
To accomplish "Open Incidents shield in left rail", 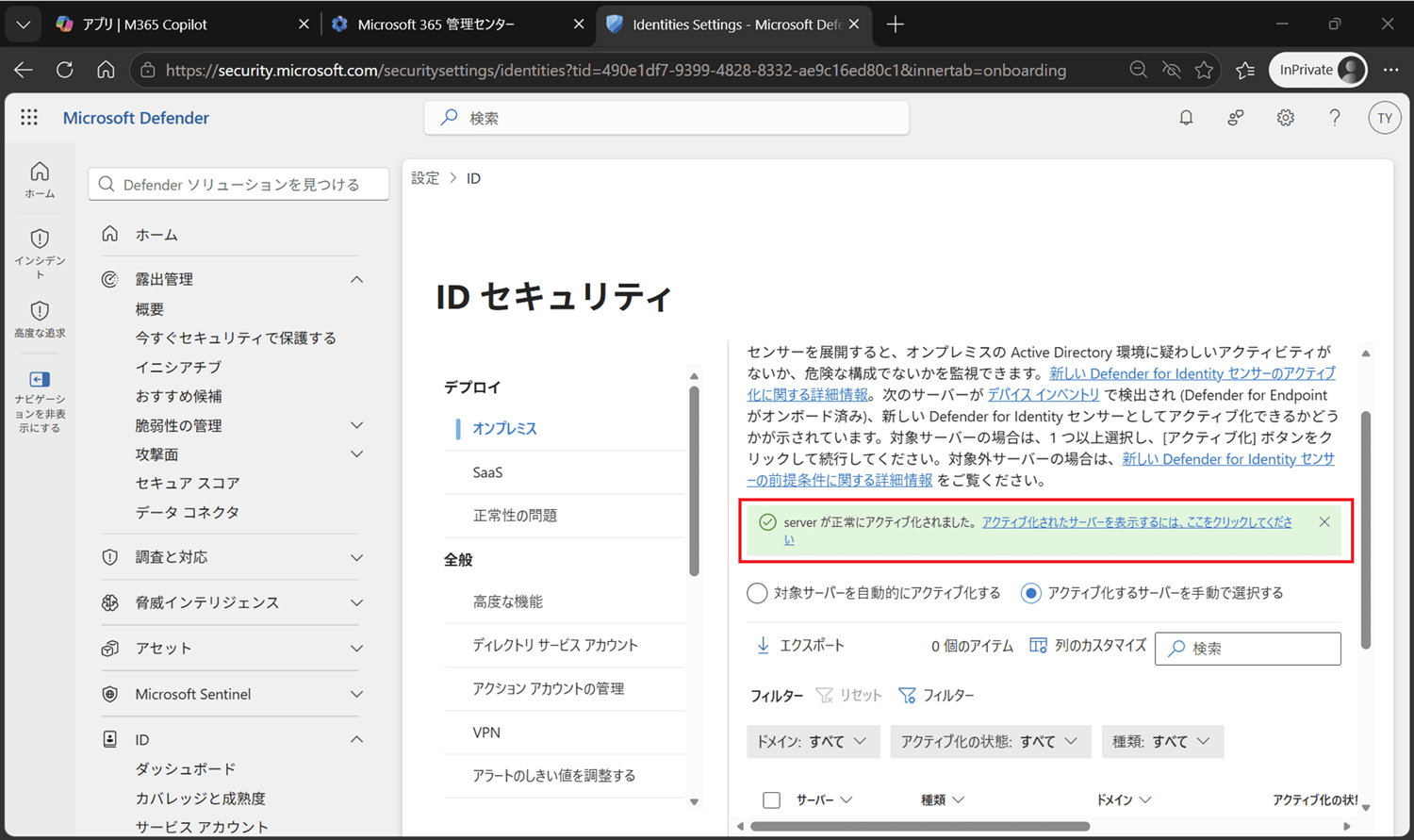I will click(40, 253).
